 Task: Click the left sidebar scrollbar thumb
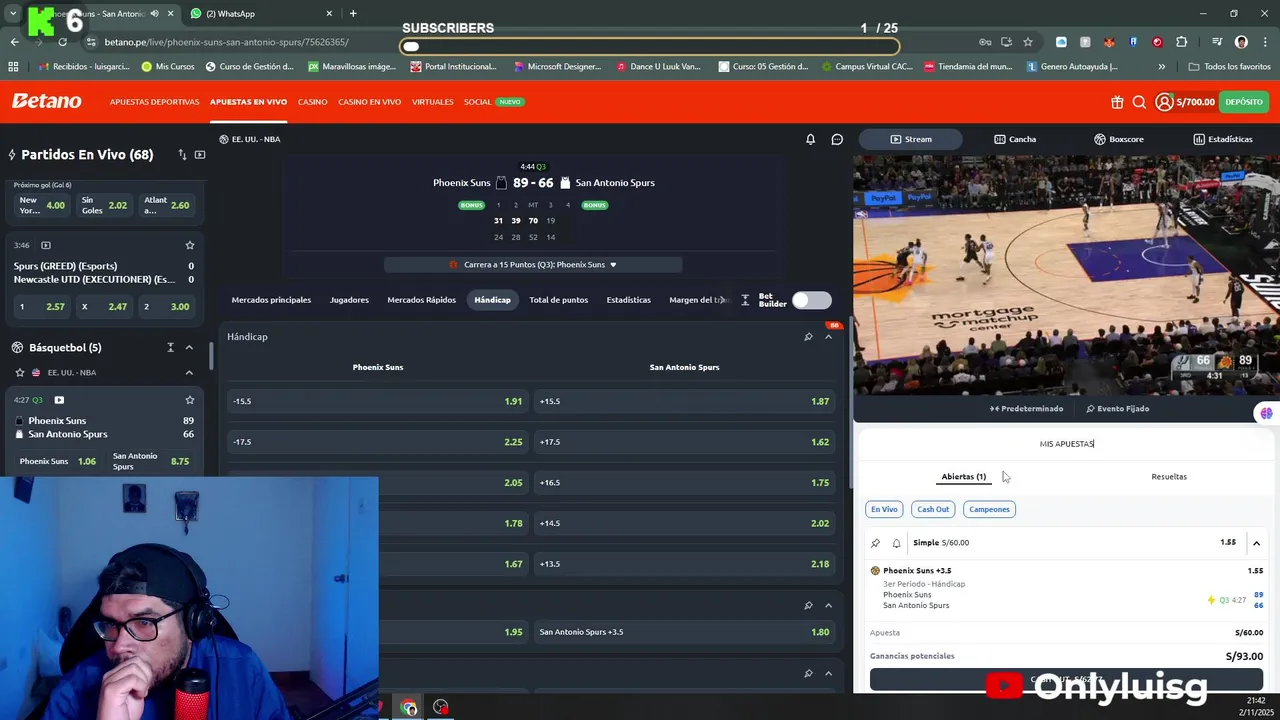tap(211, 355)
